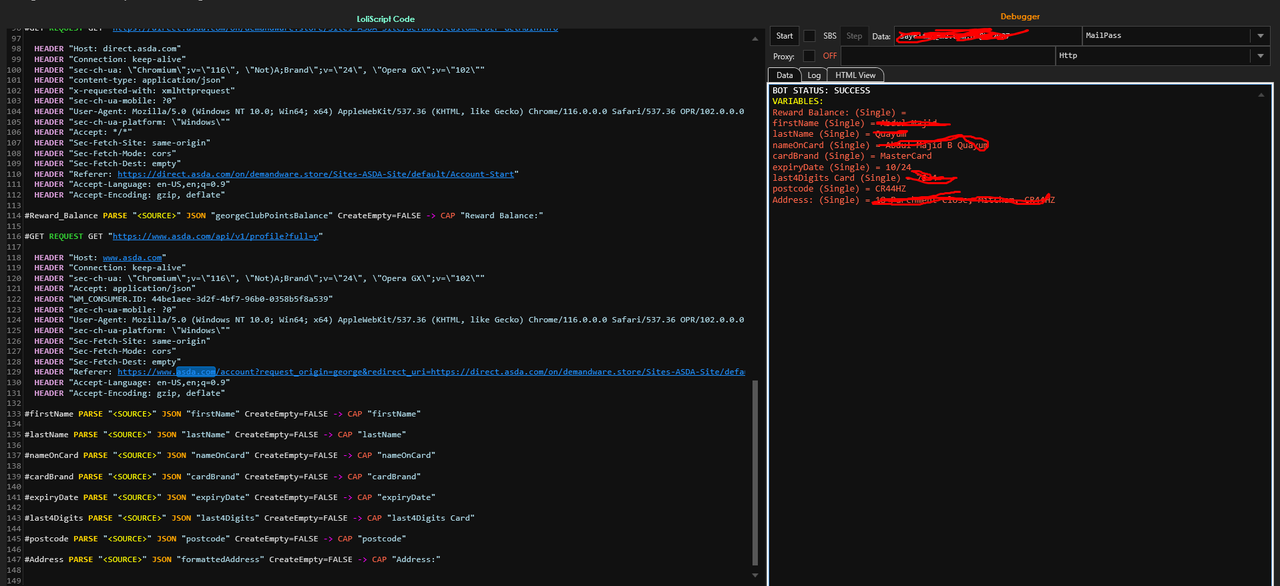Click the "Reward Balance: (Single)" output line
The width and height of the screenshot is (1280, 586).
(839, 112)
